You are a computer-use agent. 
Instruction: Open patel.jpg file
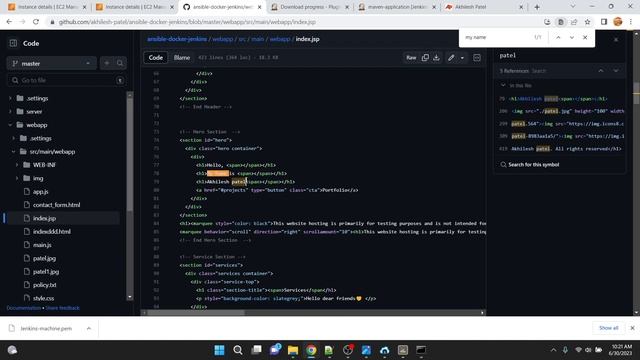pyautogui.click(x=44, y=258)
